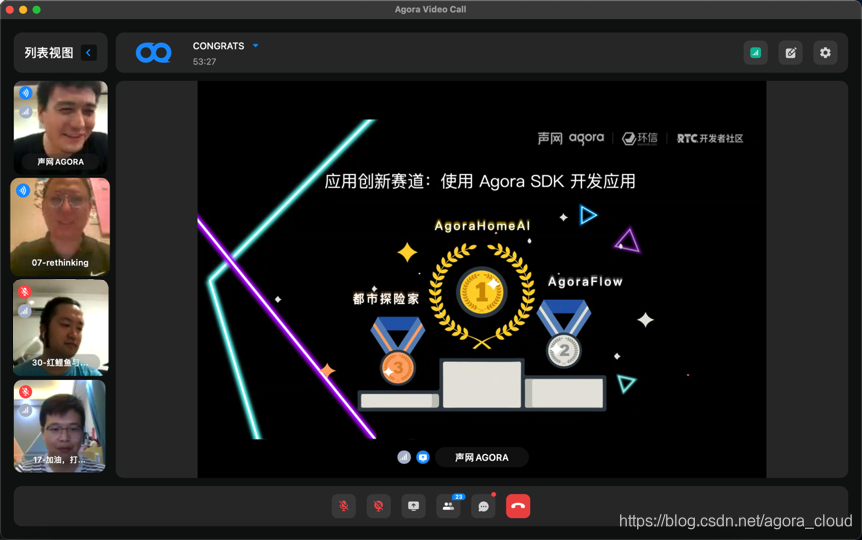Select the 17-加油 participant thumbnail
862x540 pixels.
[x=59, y=426]
